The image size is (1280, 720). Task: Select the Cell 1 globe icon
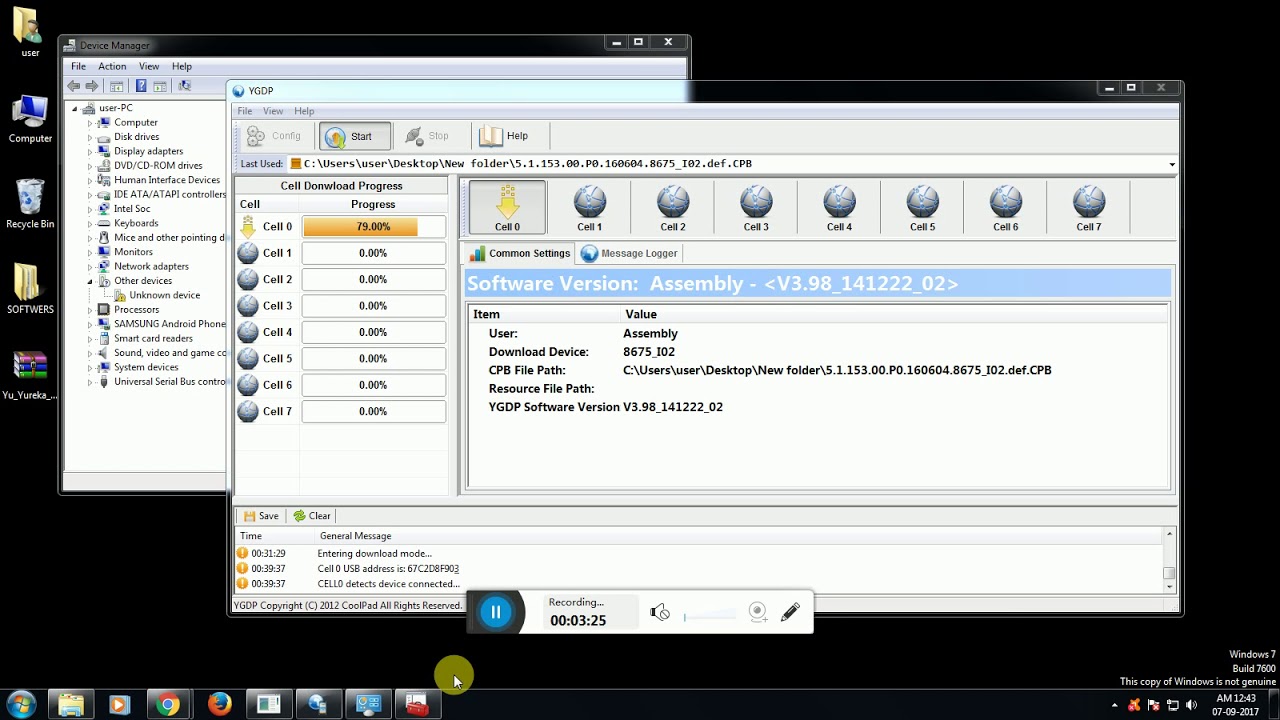(590, 206)
